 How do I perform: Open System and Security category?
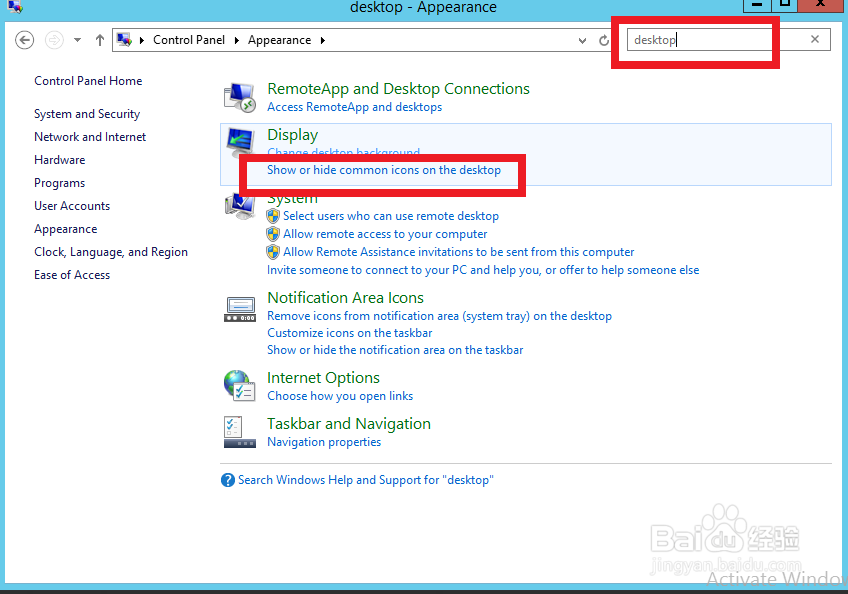coord(87,114)
